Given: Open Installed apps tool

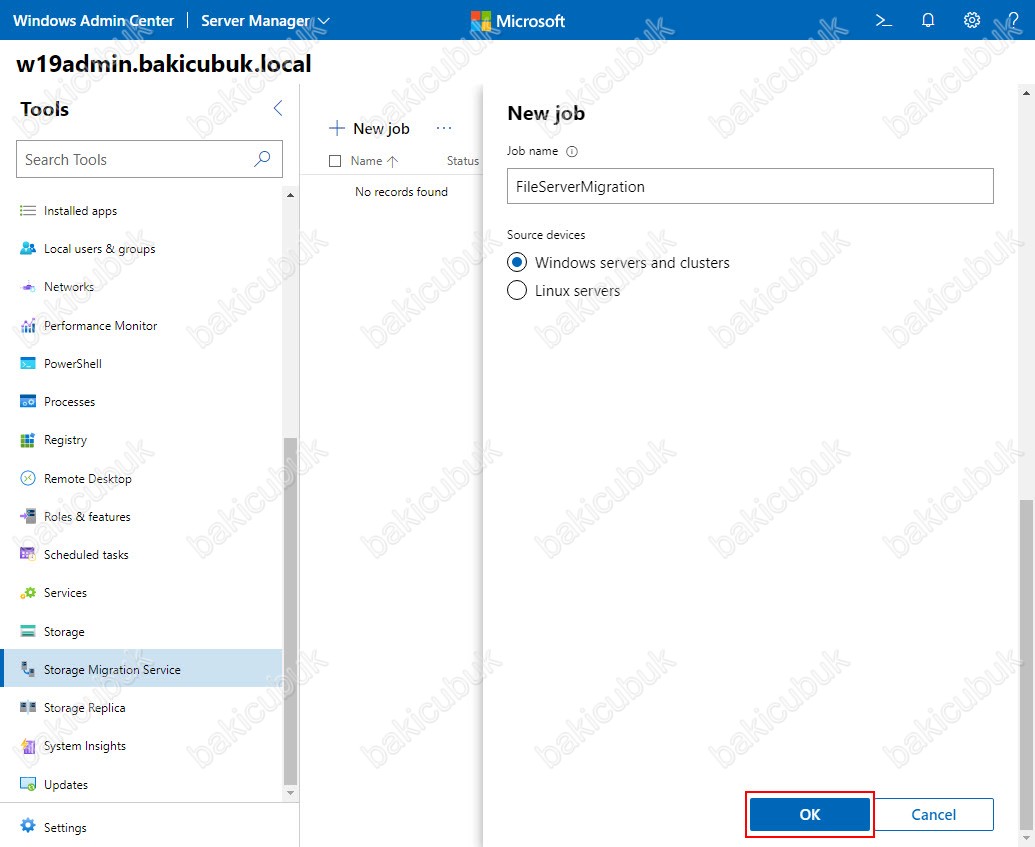Looking at the screenshot, I should (143, 211).
